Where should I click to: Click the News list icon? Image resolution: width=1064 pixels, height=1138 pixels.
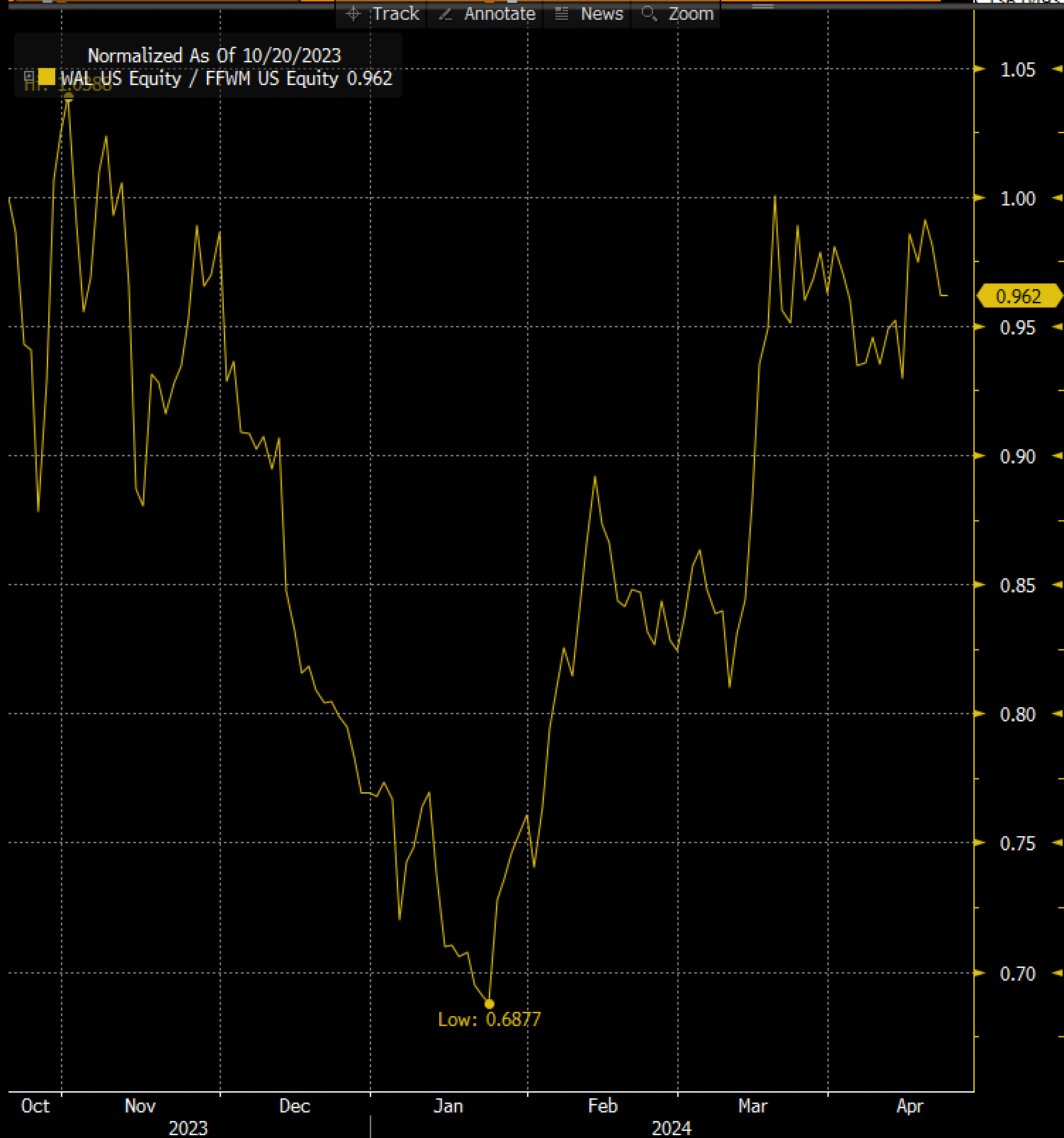coord(562,14)
